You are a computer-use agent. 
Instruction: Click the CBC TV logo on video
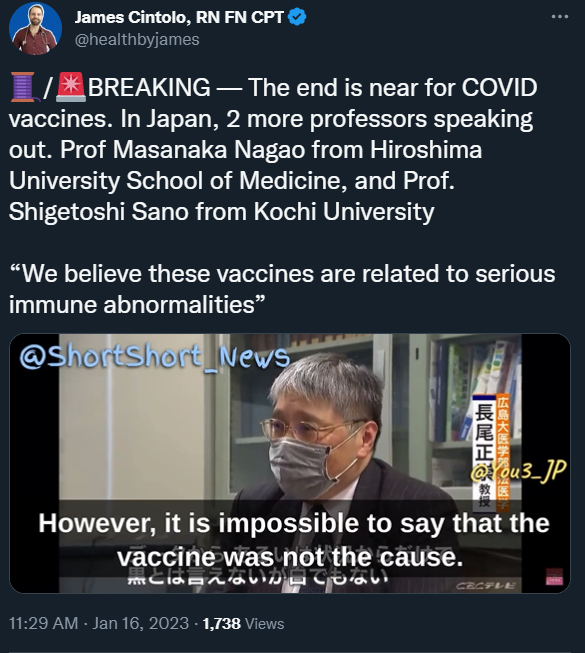[486, 586]
